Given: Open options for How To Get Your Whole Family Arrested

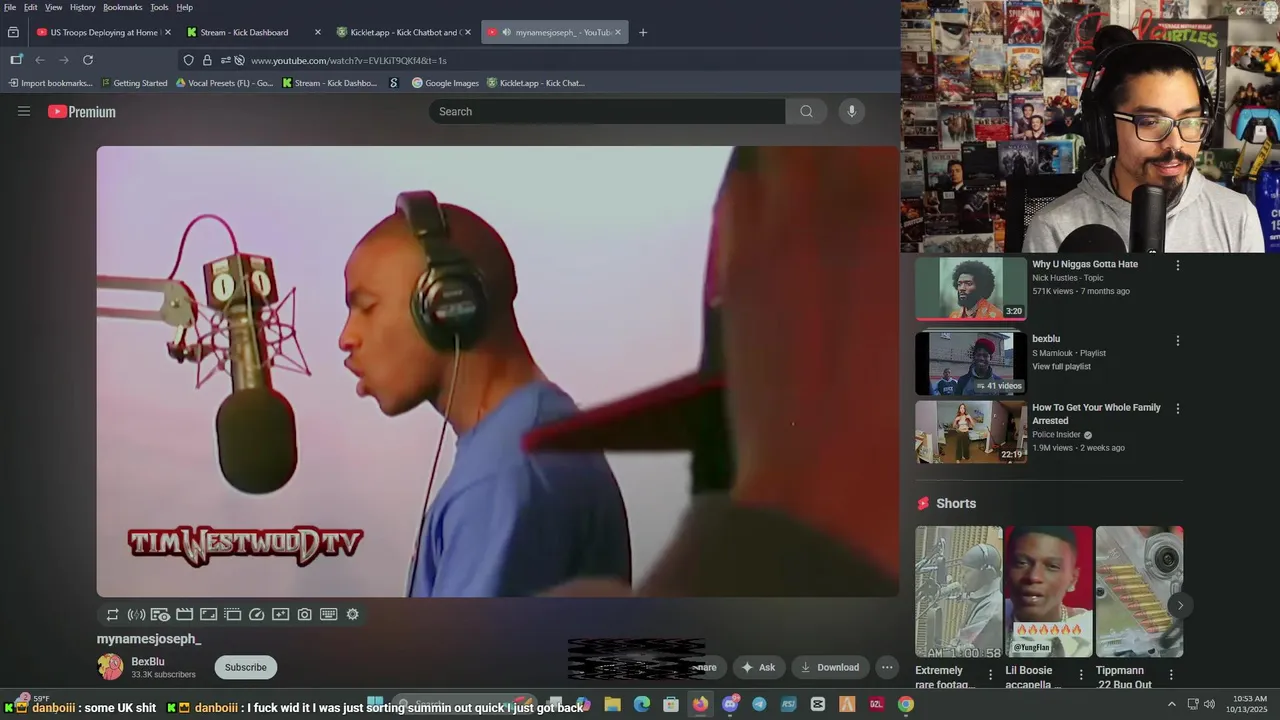Looking at the screenshot, I should [1177, 408].
